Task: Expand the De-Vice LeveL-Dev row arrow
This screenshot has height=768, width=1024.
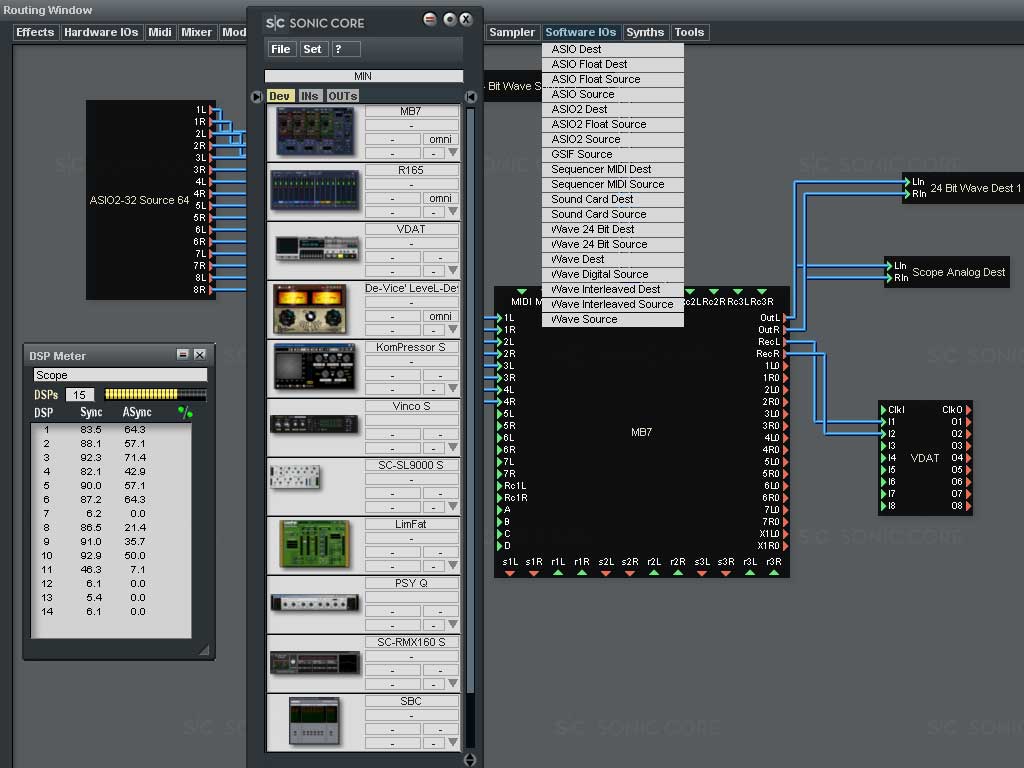Action: pos(453,329)
